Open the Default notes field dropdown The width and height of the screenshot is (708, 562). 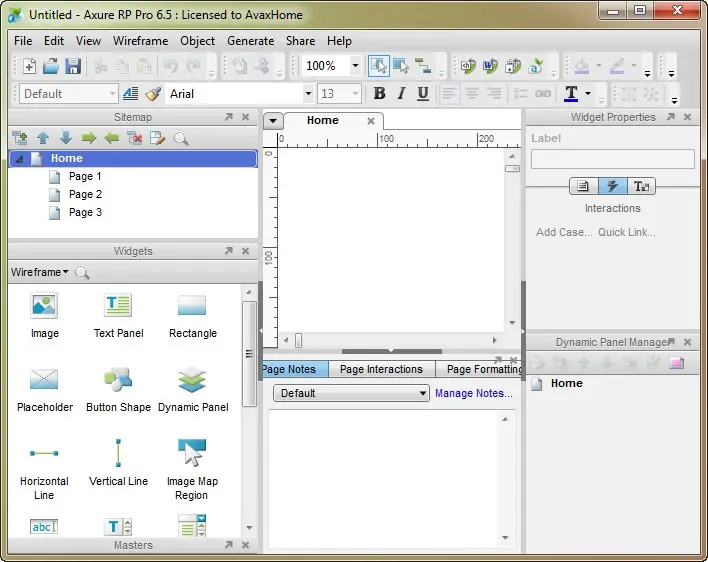[351, 393]
